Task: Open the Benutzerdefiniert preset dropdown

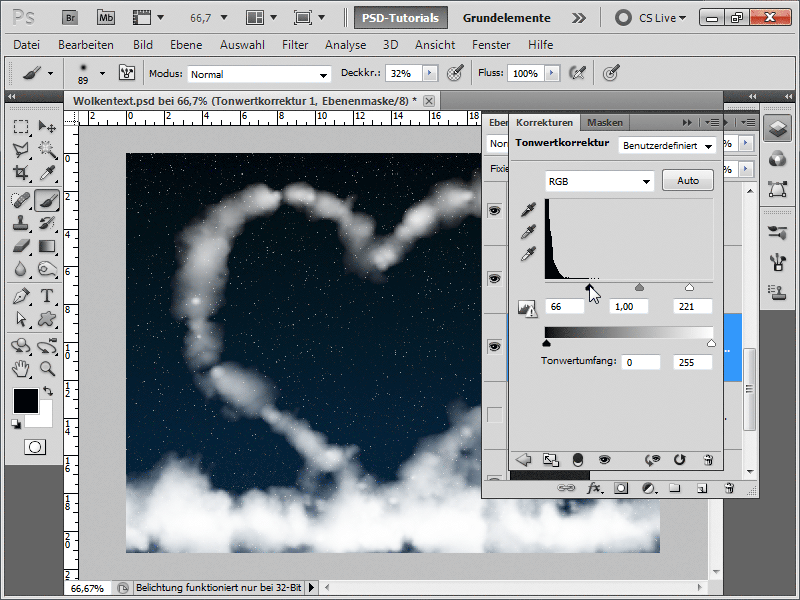Action: click(667, 146)
